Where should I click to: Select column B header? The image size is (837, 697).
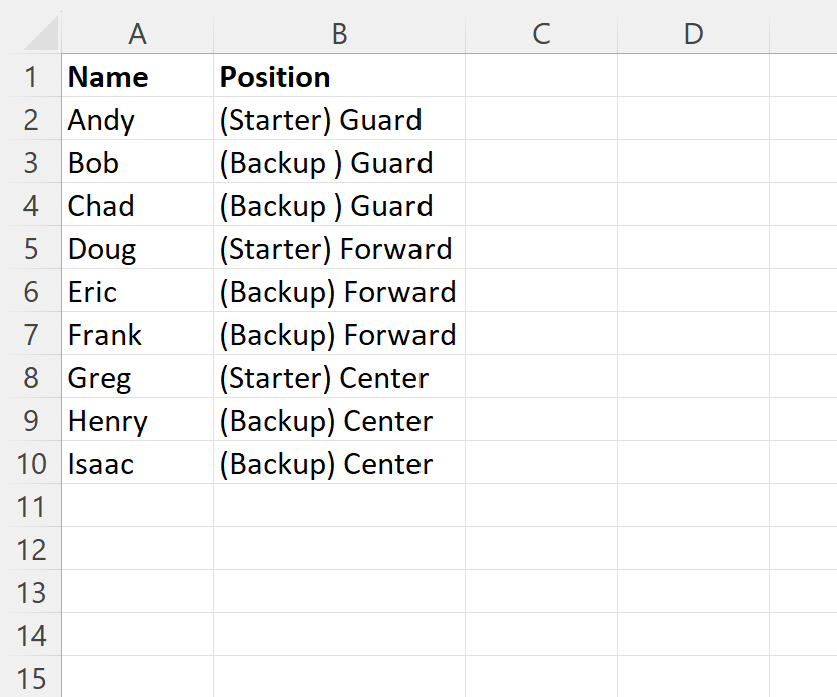(x=339, y=34)
